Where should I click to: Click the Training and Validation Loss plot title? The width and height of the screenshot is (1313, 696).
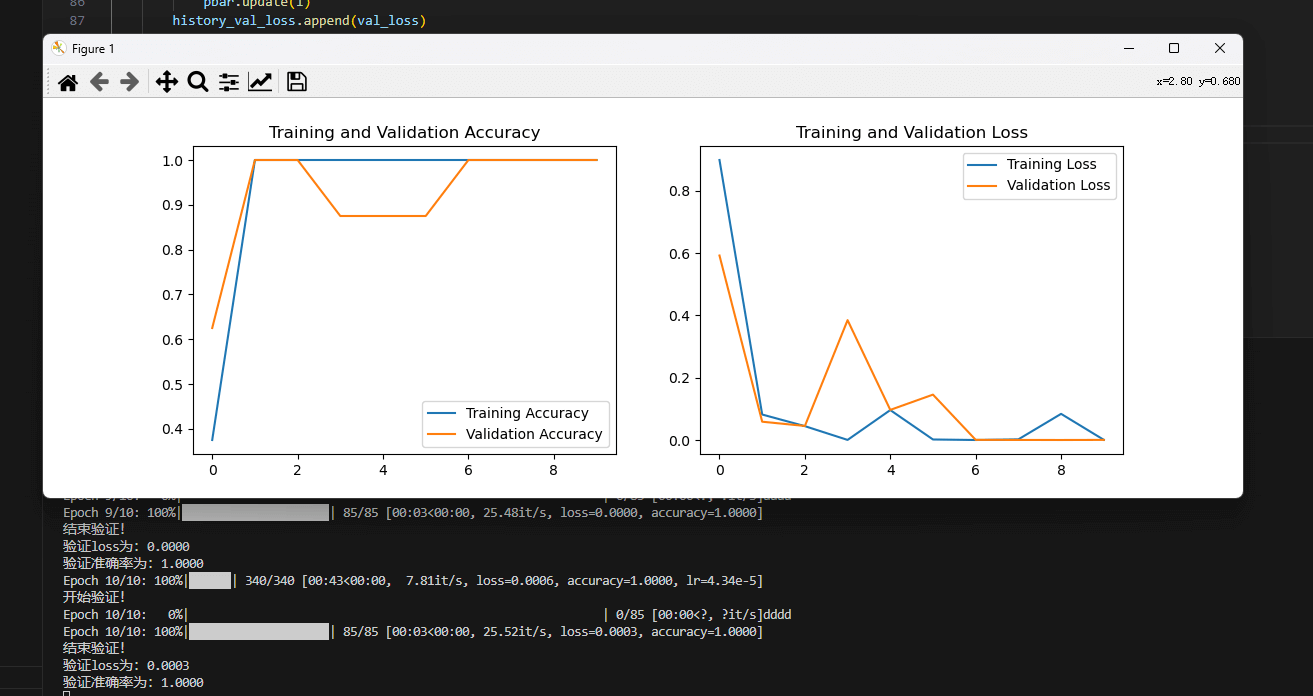click(911, 132)
